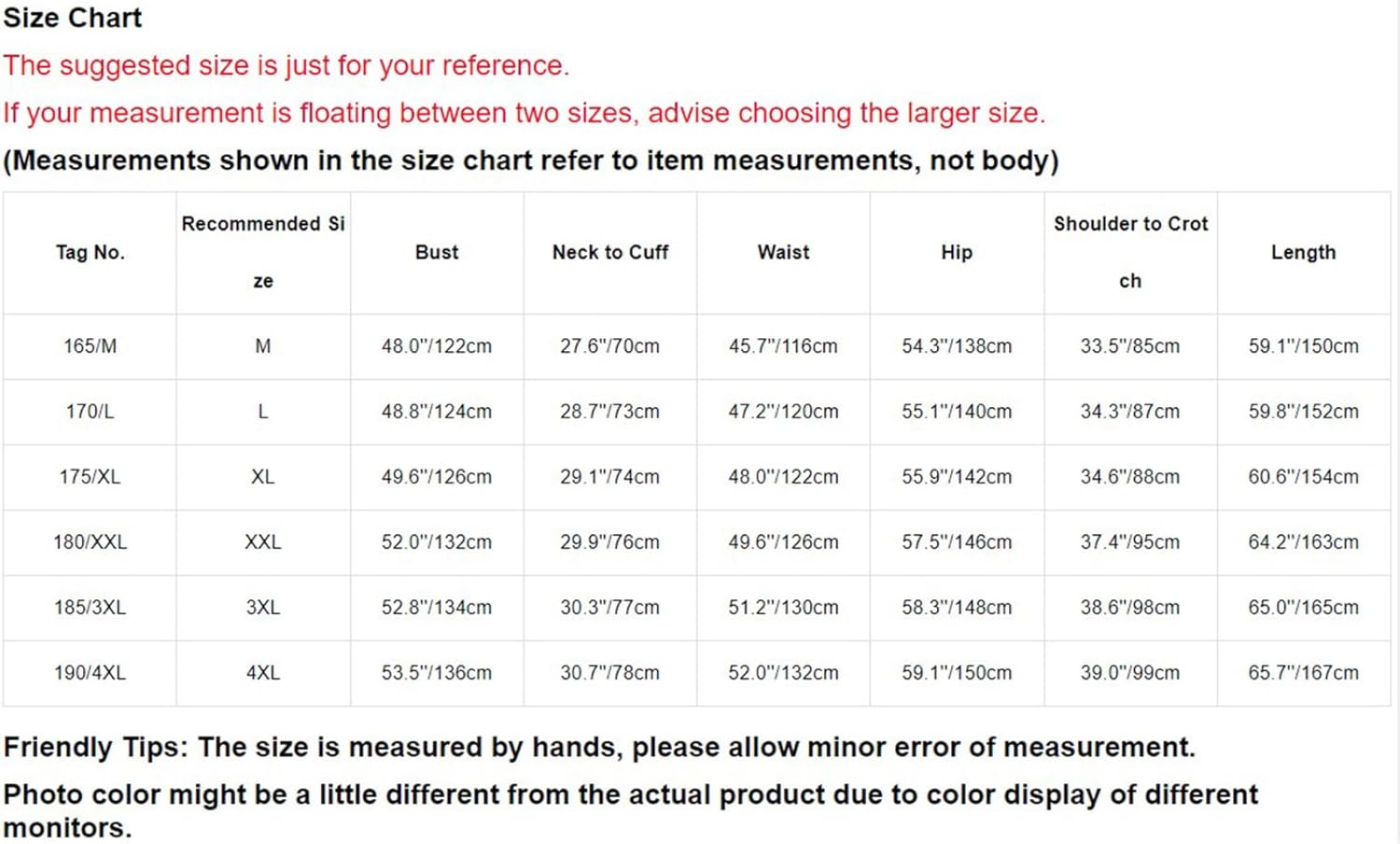Click the Size Chart heading
This screenshot has width=1400, height=844.
[73, 19]
